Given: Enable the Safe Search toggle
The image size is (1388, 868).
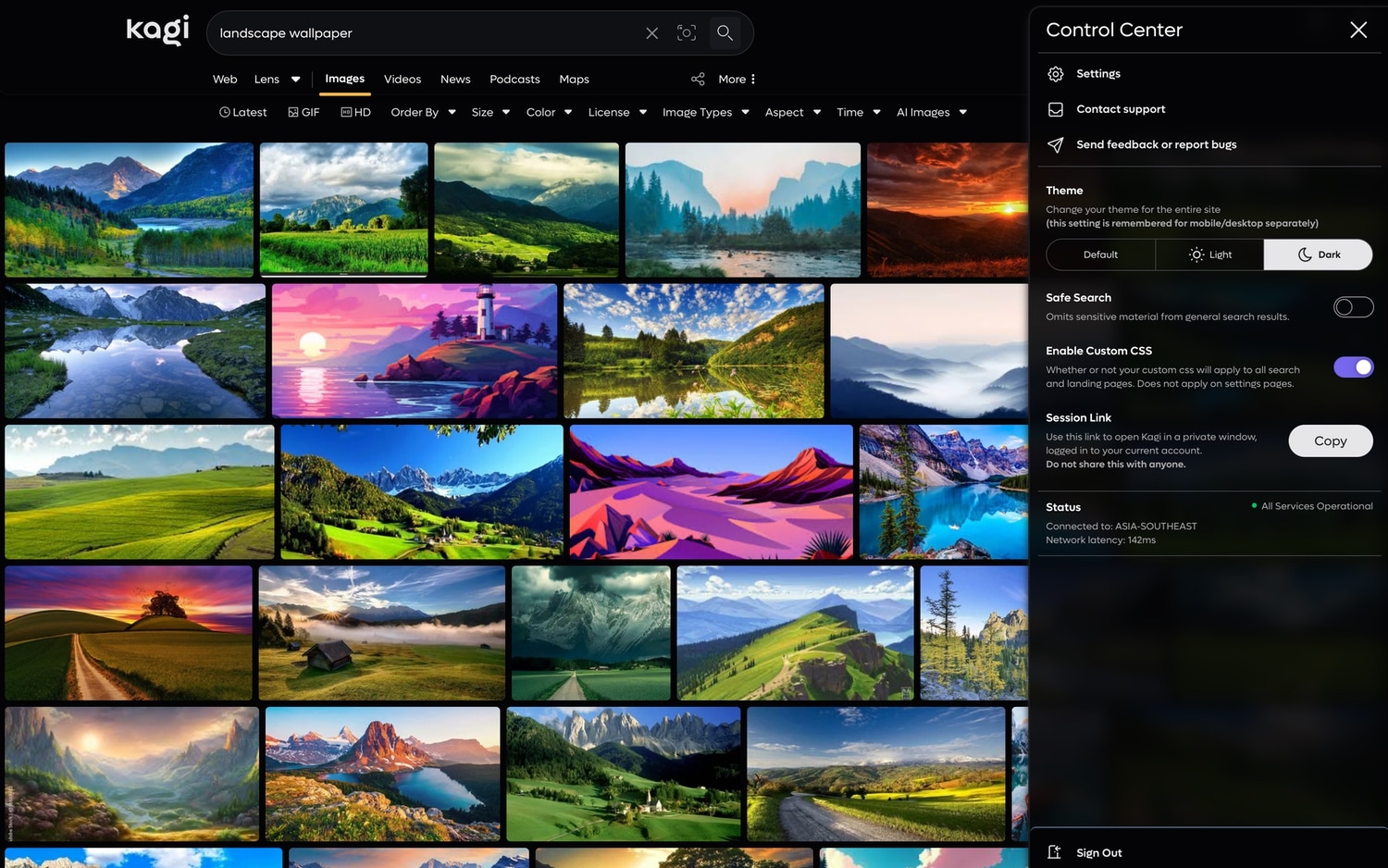Looking at the screenshot, I should click(1353, 307).
